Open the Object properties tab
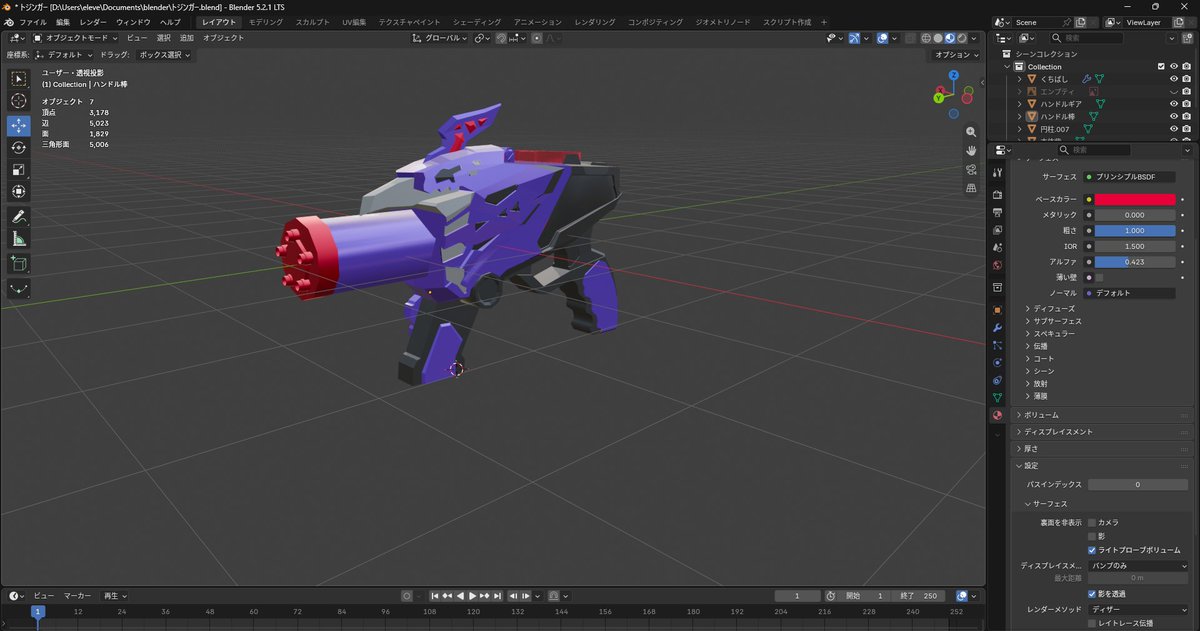The height and width of the screenshot is (631, 1200). coord(997,309)
